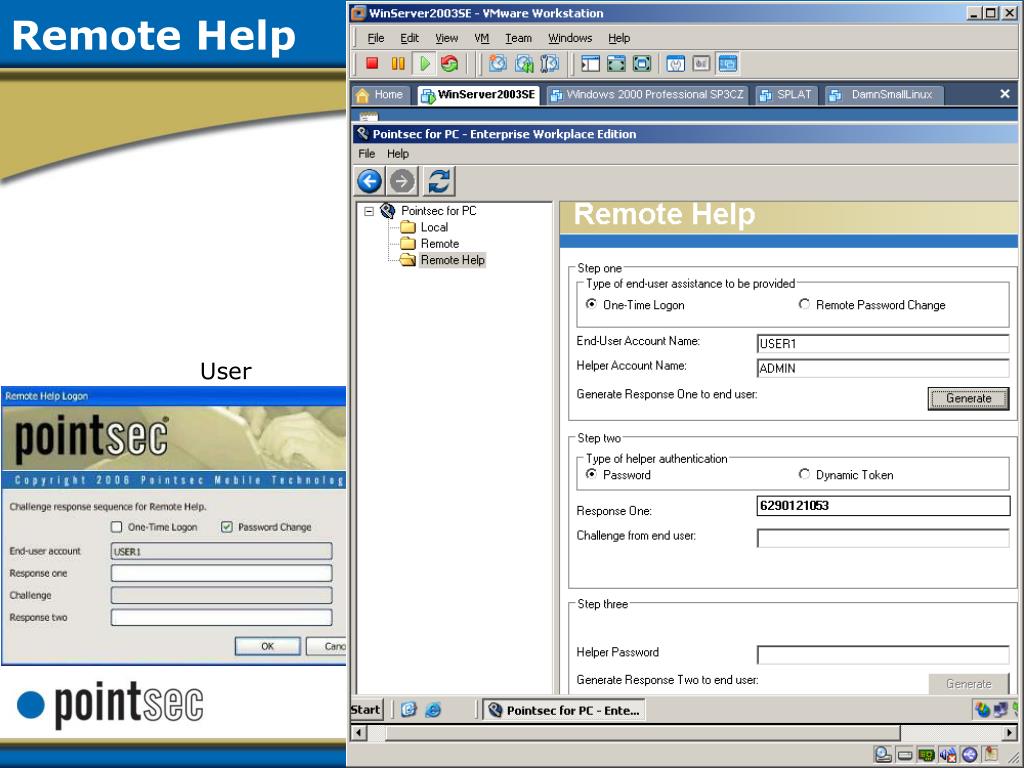Open the Windows menu in VMware
Screen dimensions: 1024x768
coord(570,38)
